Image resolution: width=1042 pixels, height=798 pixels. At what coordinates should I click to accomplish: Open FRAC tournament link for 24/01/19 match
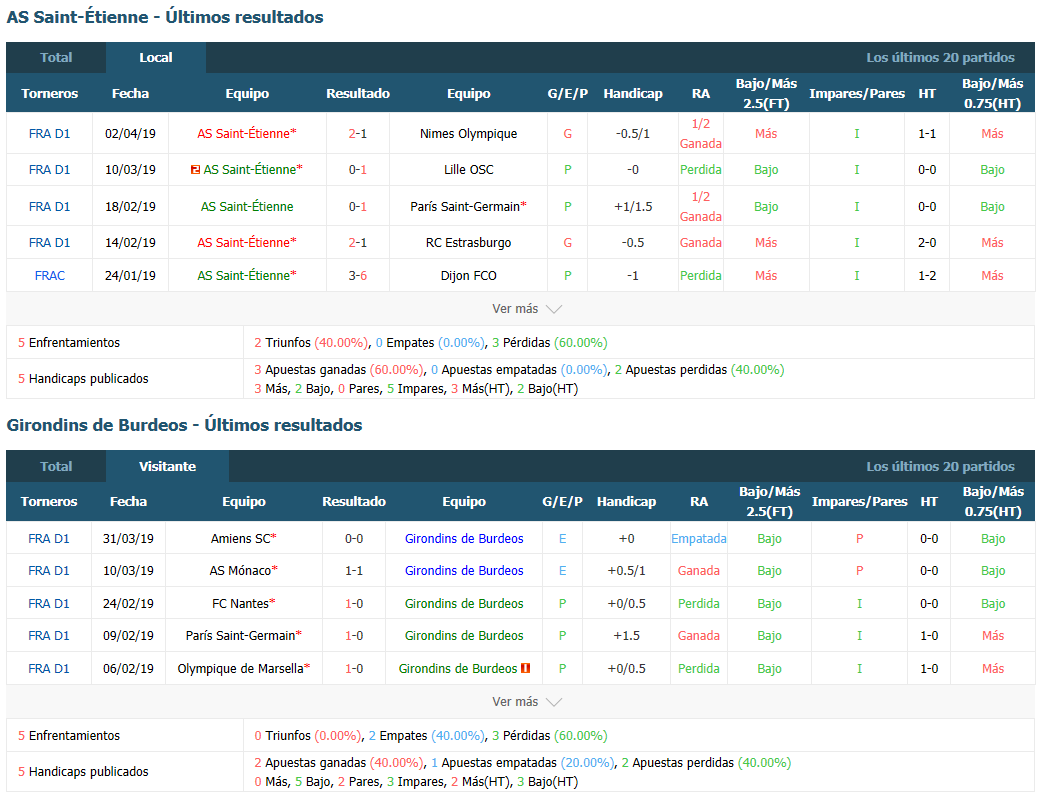click(x=49, y=276)
